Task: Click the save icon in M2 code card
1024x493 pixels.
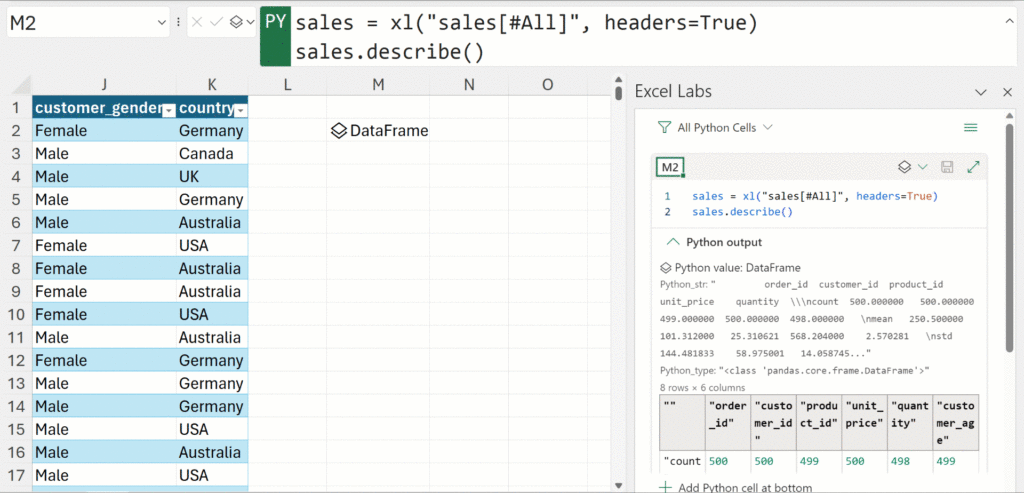Action: coord(947,167)
